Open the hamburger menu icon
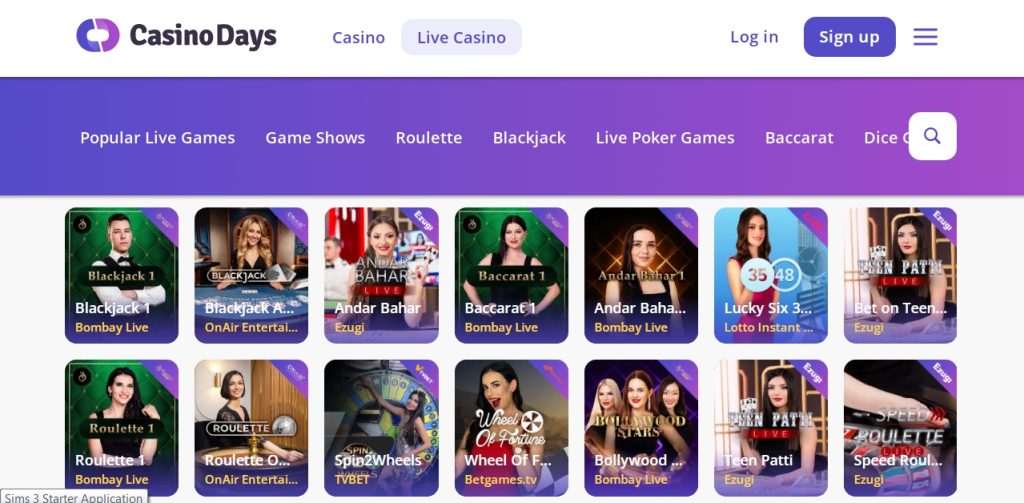The height and width of the screenshot is (503, 1024). coord(925,37)
